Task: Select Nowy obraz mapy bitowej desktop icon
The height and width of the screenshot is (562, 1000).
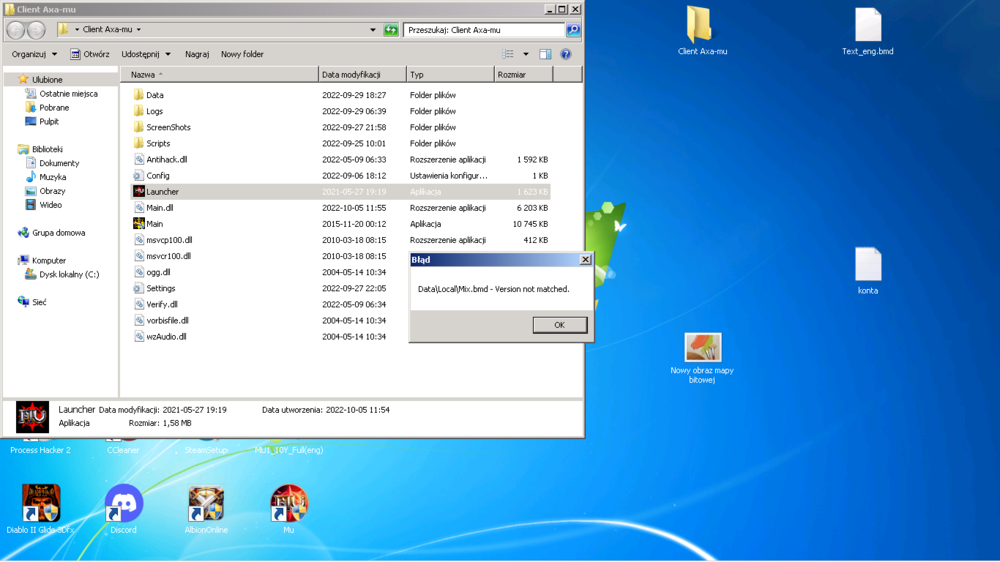Action: (702, 358)
